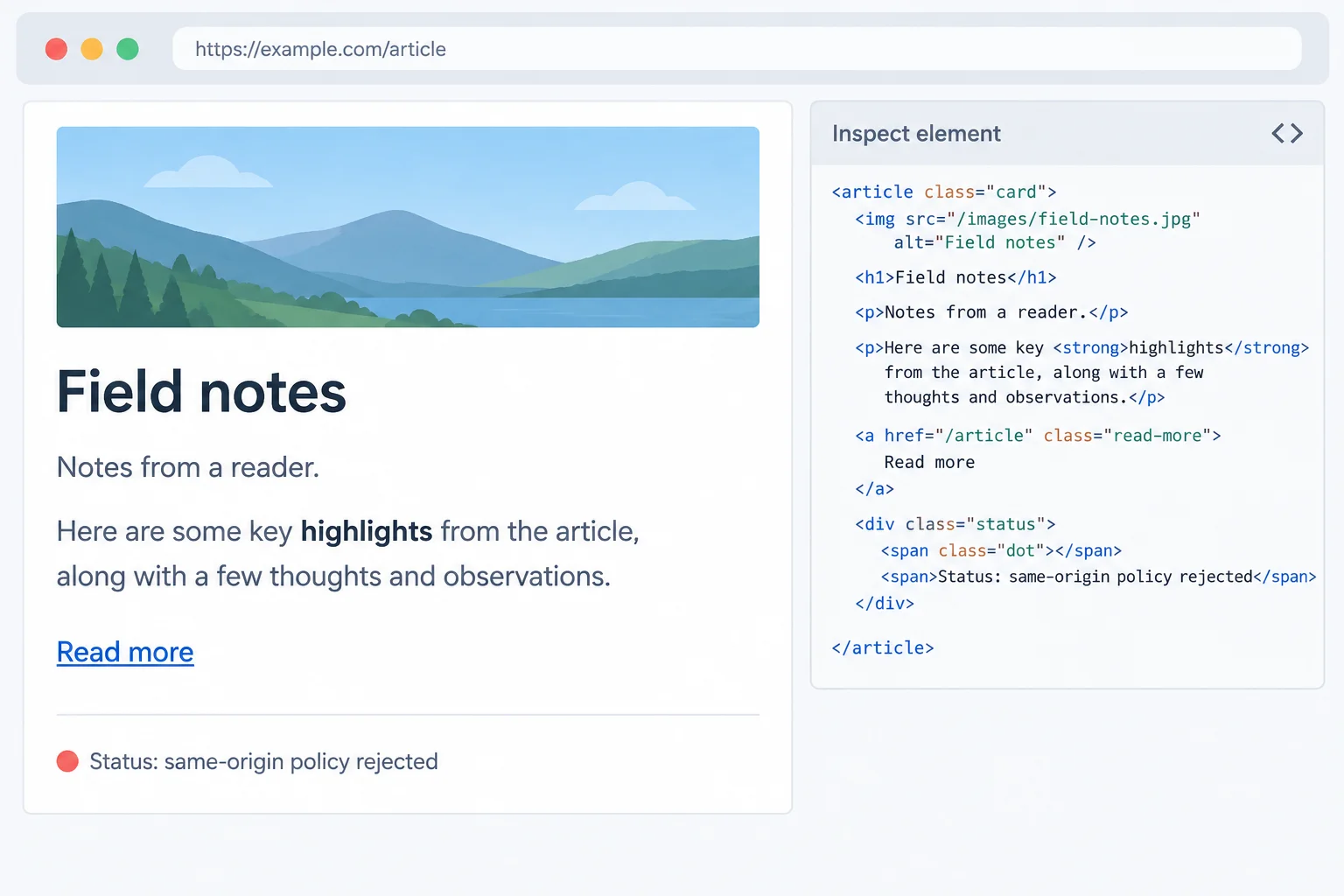Click the red close window button
This screenshot has height=896, width=1344.
(56, 49)
